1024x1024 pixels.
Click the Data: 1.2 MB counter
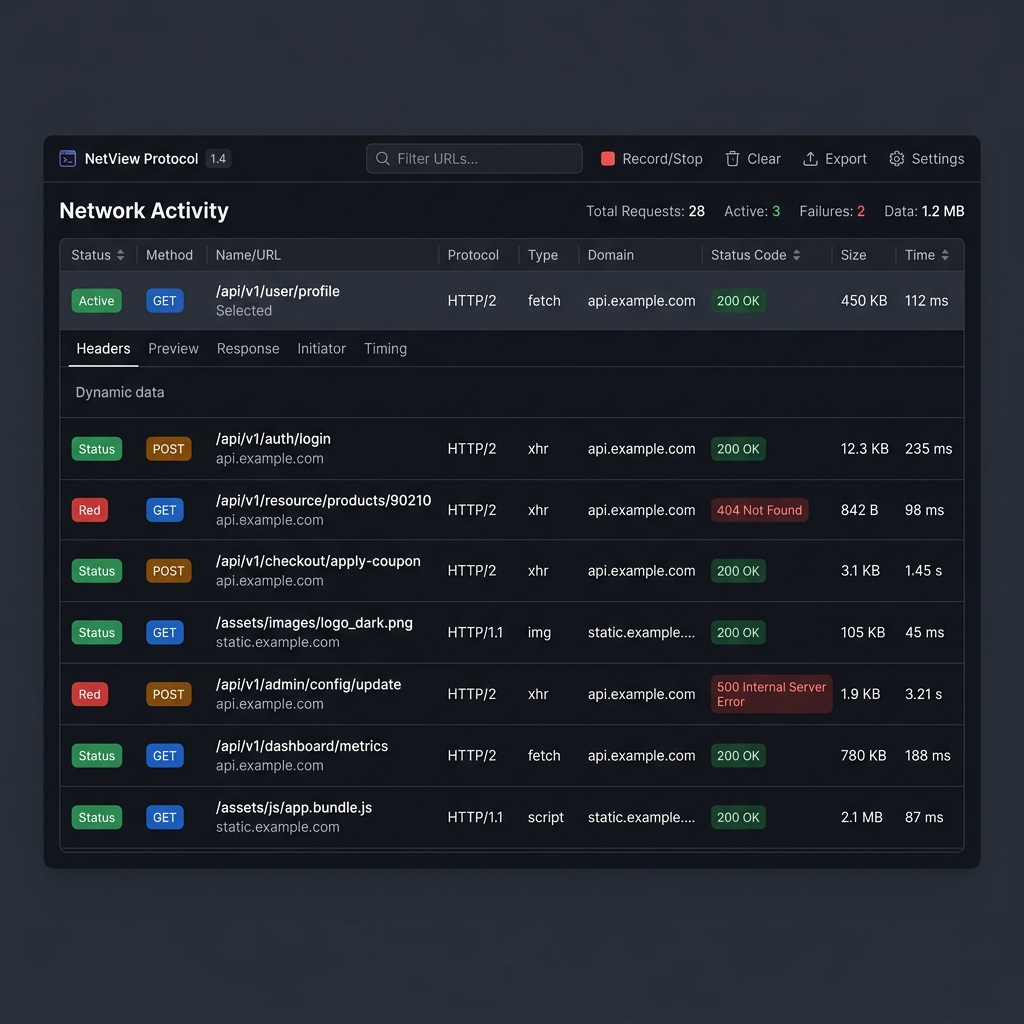[924, 211]
